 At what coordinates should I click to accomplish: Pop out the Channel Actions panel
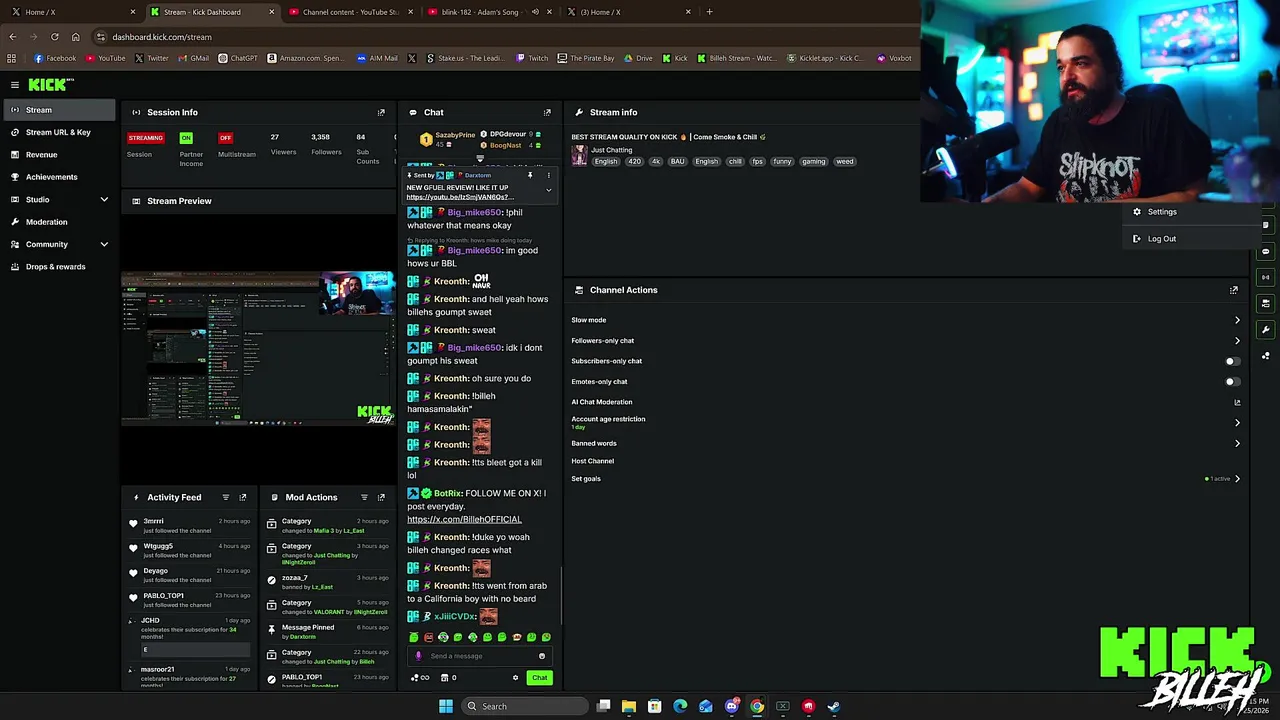1234,290
